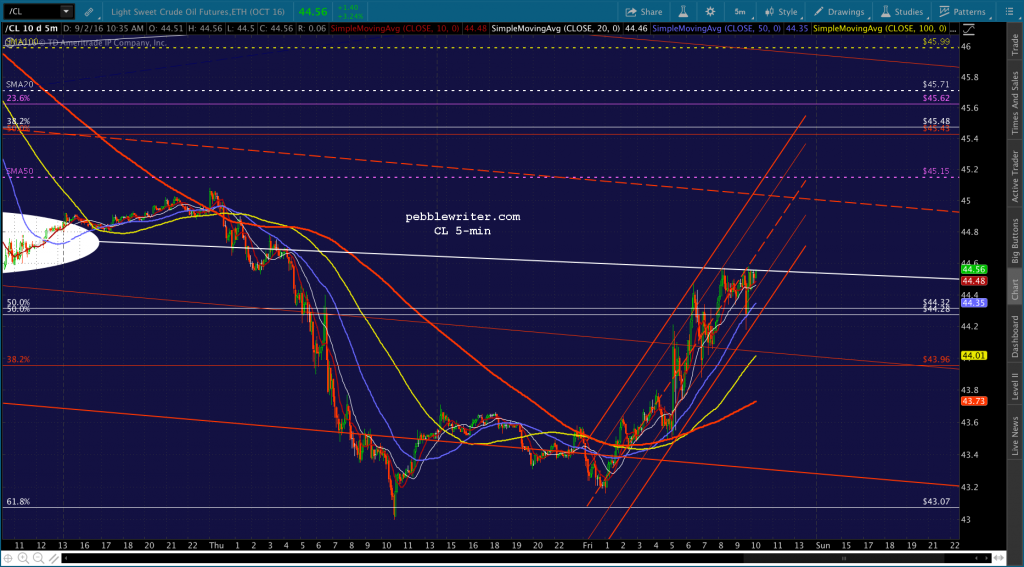This screenshot has height=567, width=1024.
Task: Click the symbol link chain icon
Action: (x=89, y=12)
